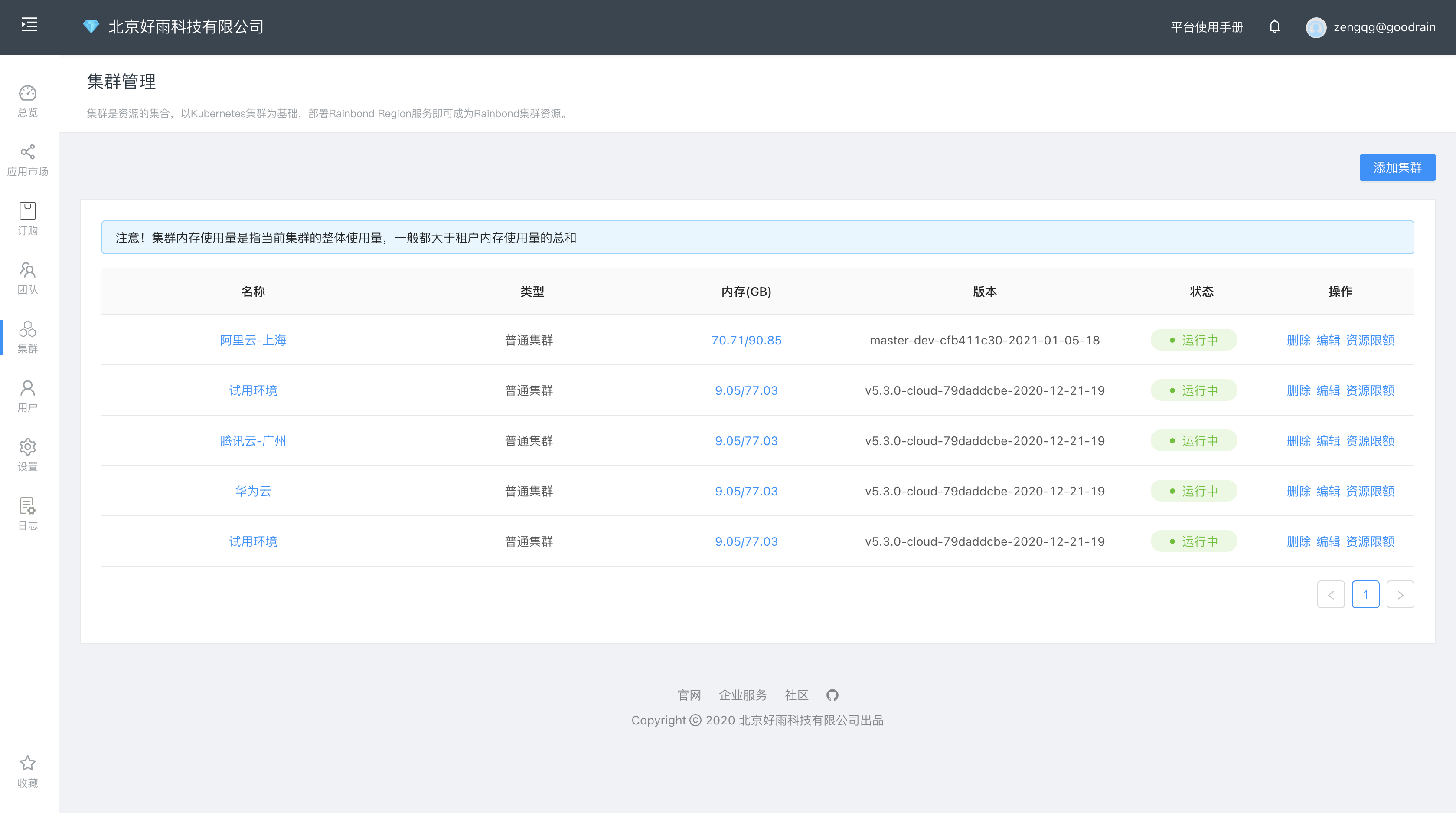Open 平台使用手册 link in header
Screen dimensions: 1456x813
[1207, 27]
